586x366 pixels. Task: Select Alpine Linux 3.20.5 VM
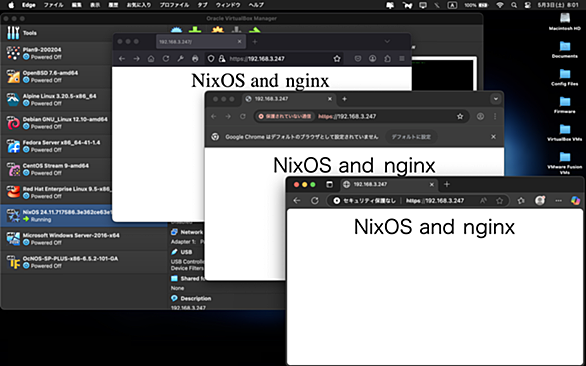tap(56, 99)
